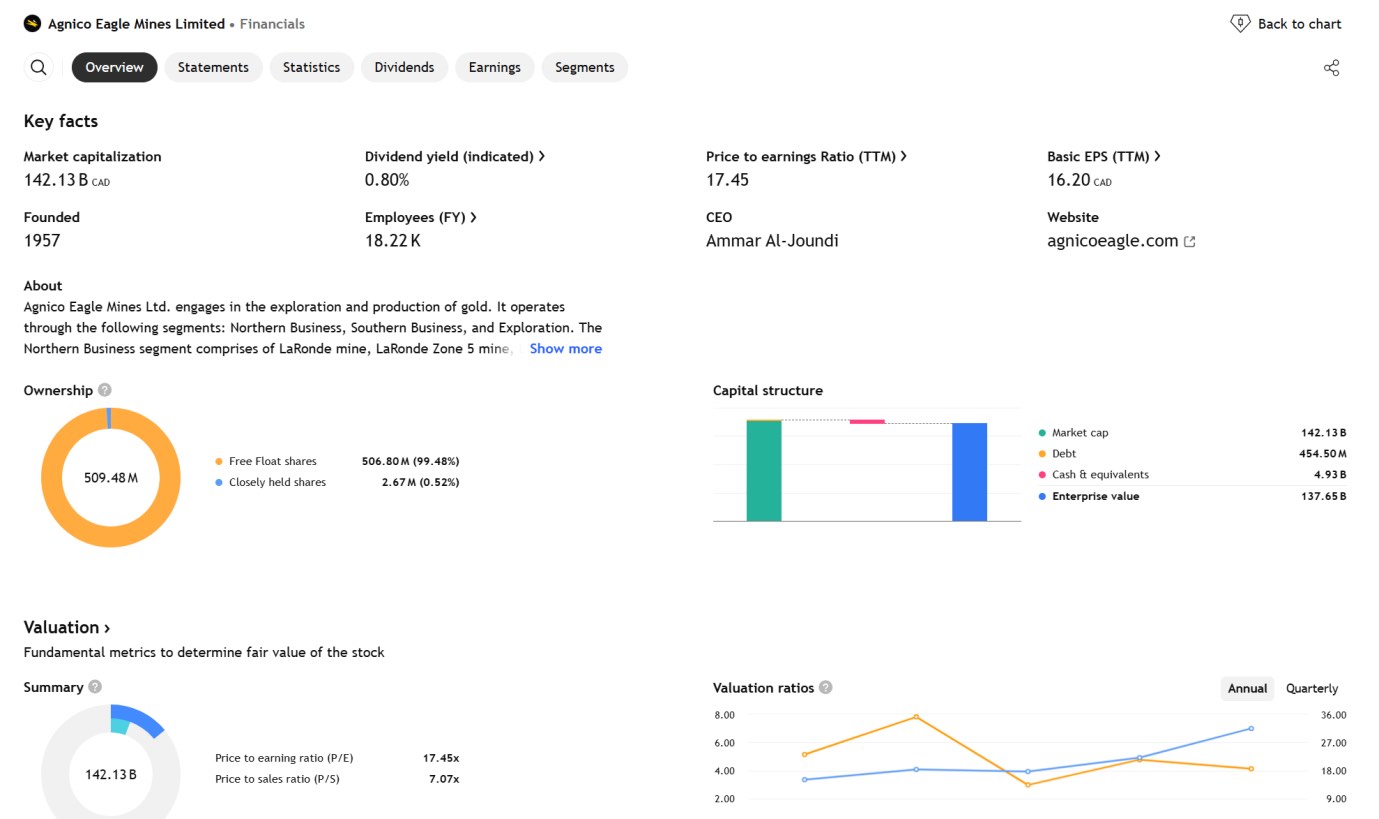
Task: Click the last blue point in Valuation ratios
Action: (1251, 729)
